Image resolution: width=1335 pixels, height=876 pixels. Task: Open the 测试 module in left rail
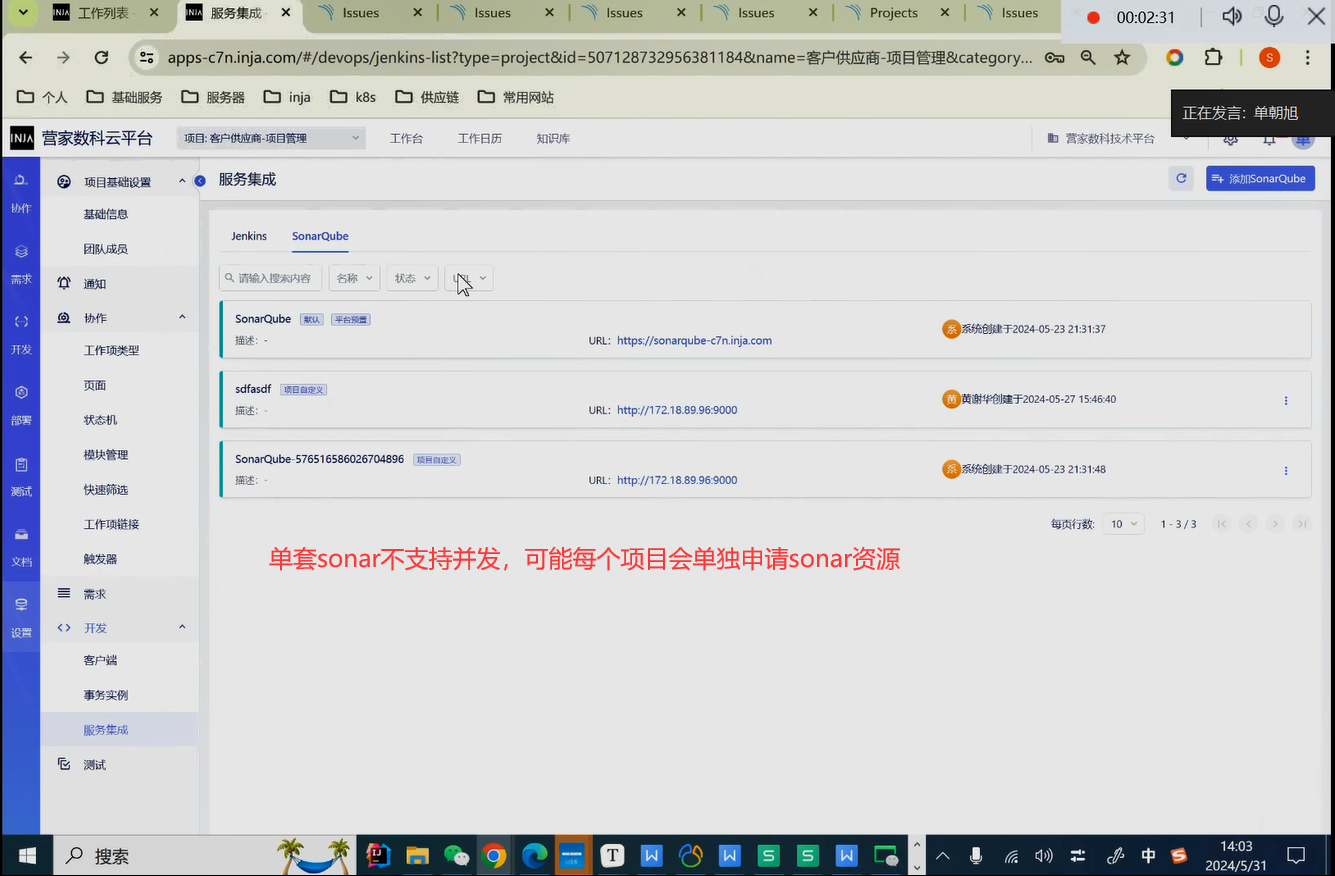tap(21, 475)
